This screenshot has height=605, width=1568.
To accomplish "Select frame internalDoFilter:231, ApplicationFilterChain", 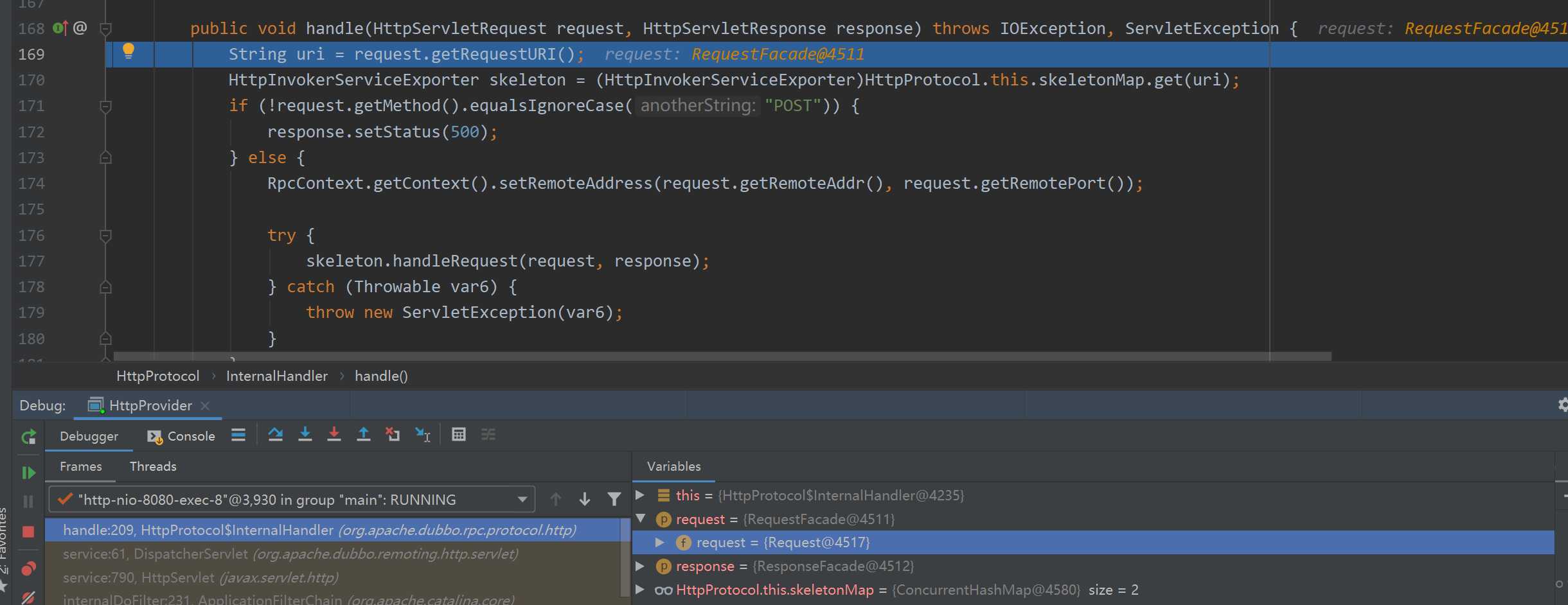I will (332, 599).
